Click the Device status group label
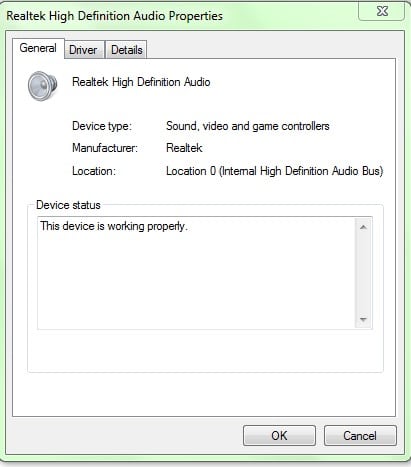The height and width of the screenshot is (467, 411). point(68,205)
